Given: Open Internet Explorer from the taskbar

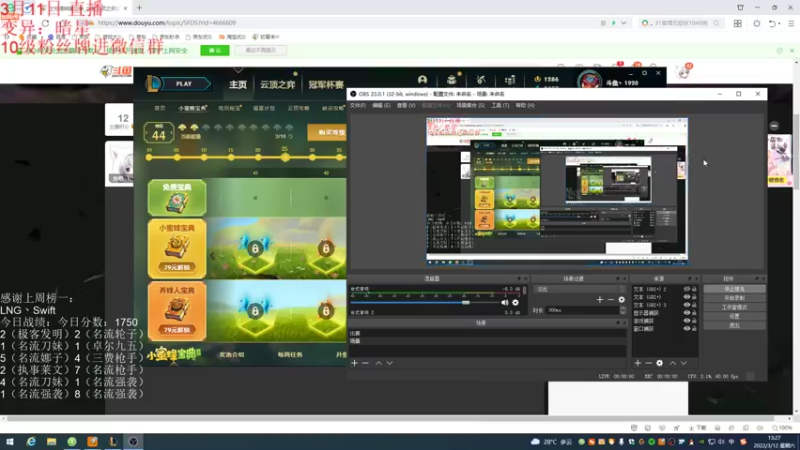Looking at the screenshot, I should pyautogui.click(x=31, y=442).
